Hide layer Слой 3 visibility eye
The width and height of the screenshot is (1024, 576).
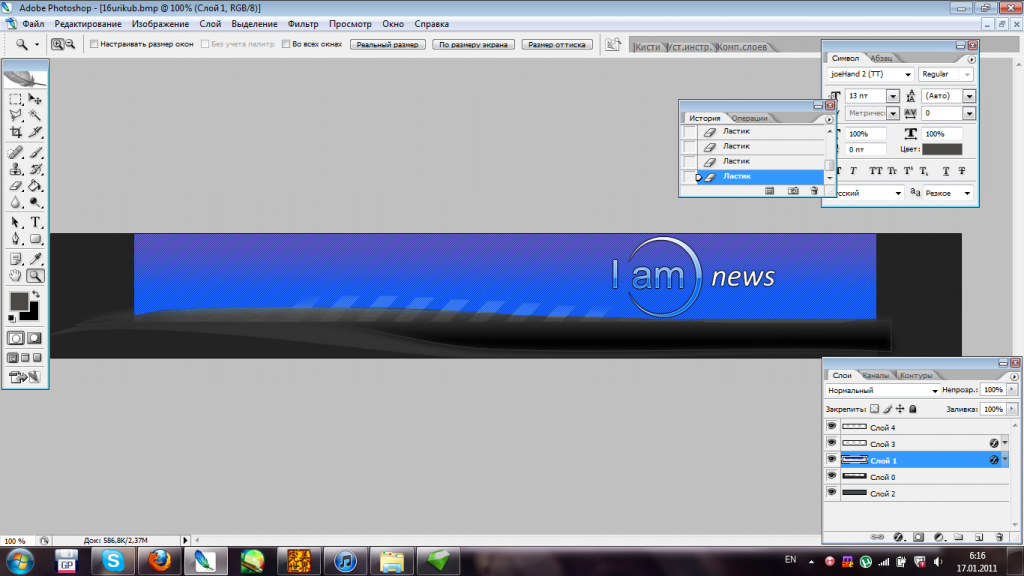(831, 443)
